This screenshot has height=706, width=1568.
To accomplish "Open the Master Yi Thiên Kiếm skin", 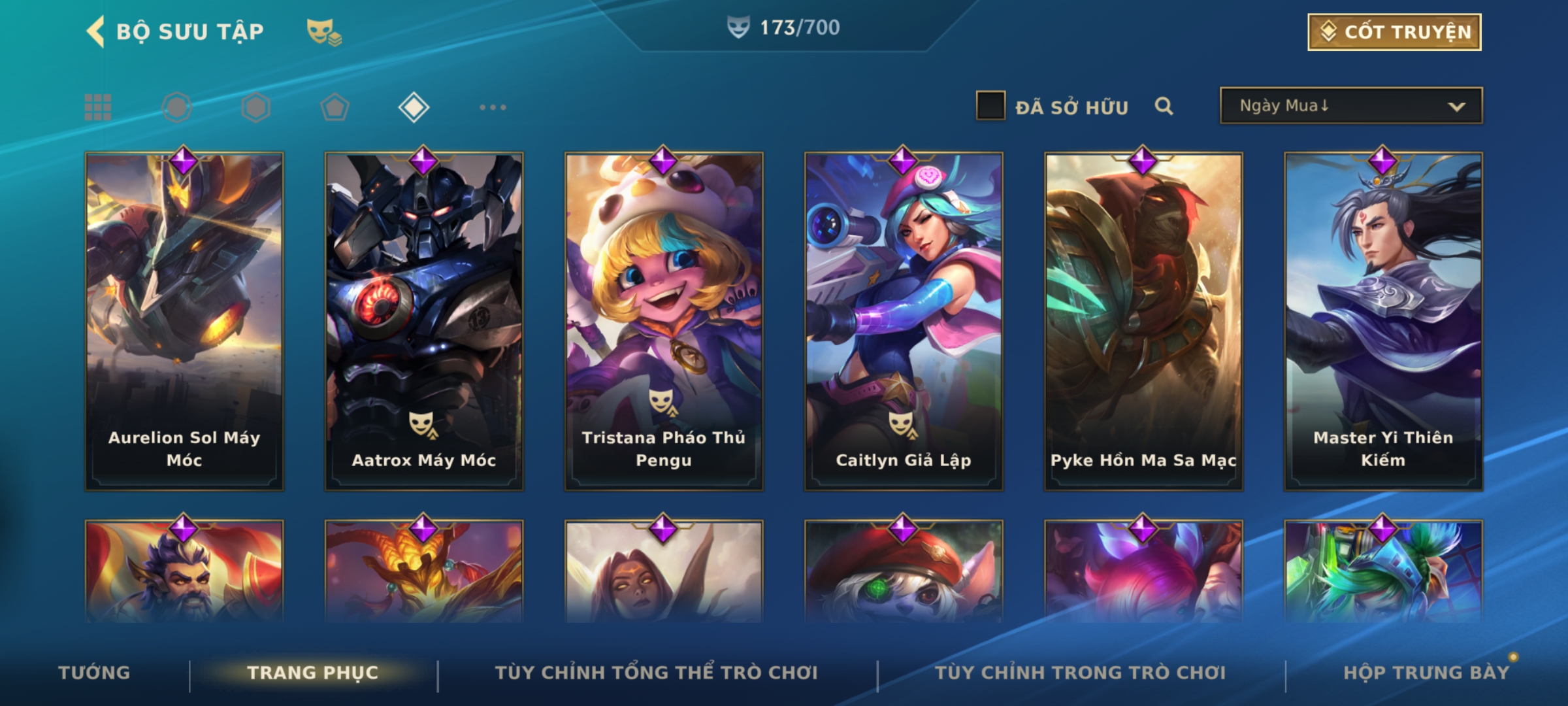I will coord(1383,321).
